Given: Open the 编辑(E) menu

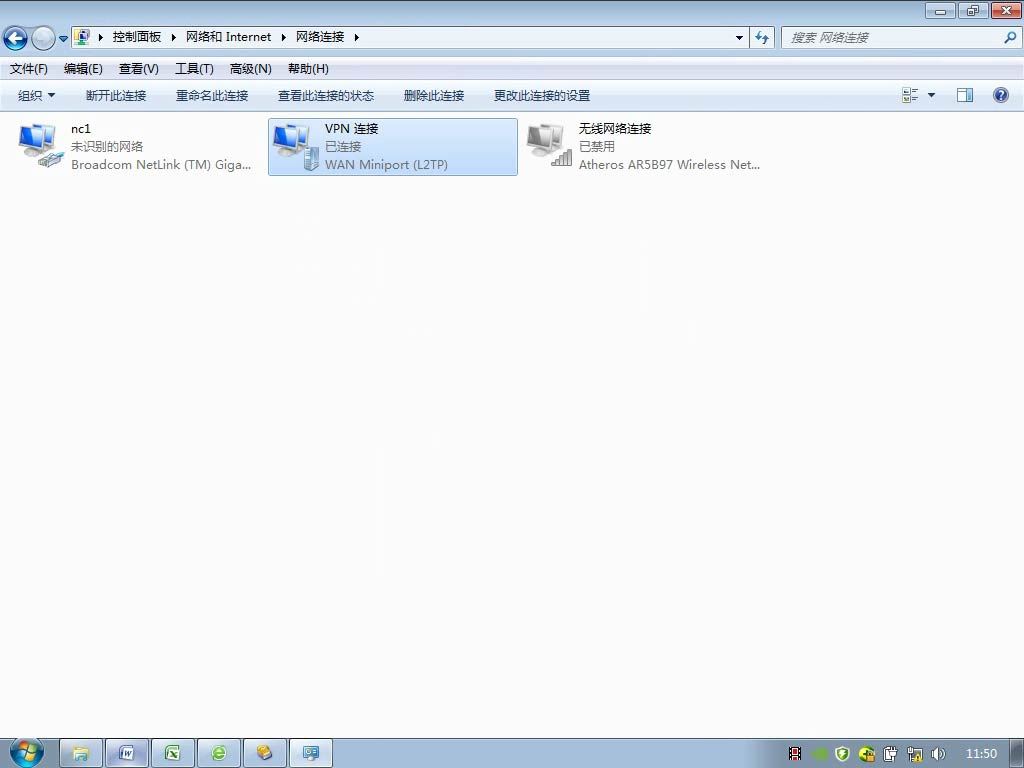Looking at the screenshot, I should point(83,69).
